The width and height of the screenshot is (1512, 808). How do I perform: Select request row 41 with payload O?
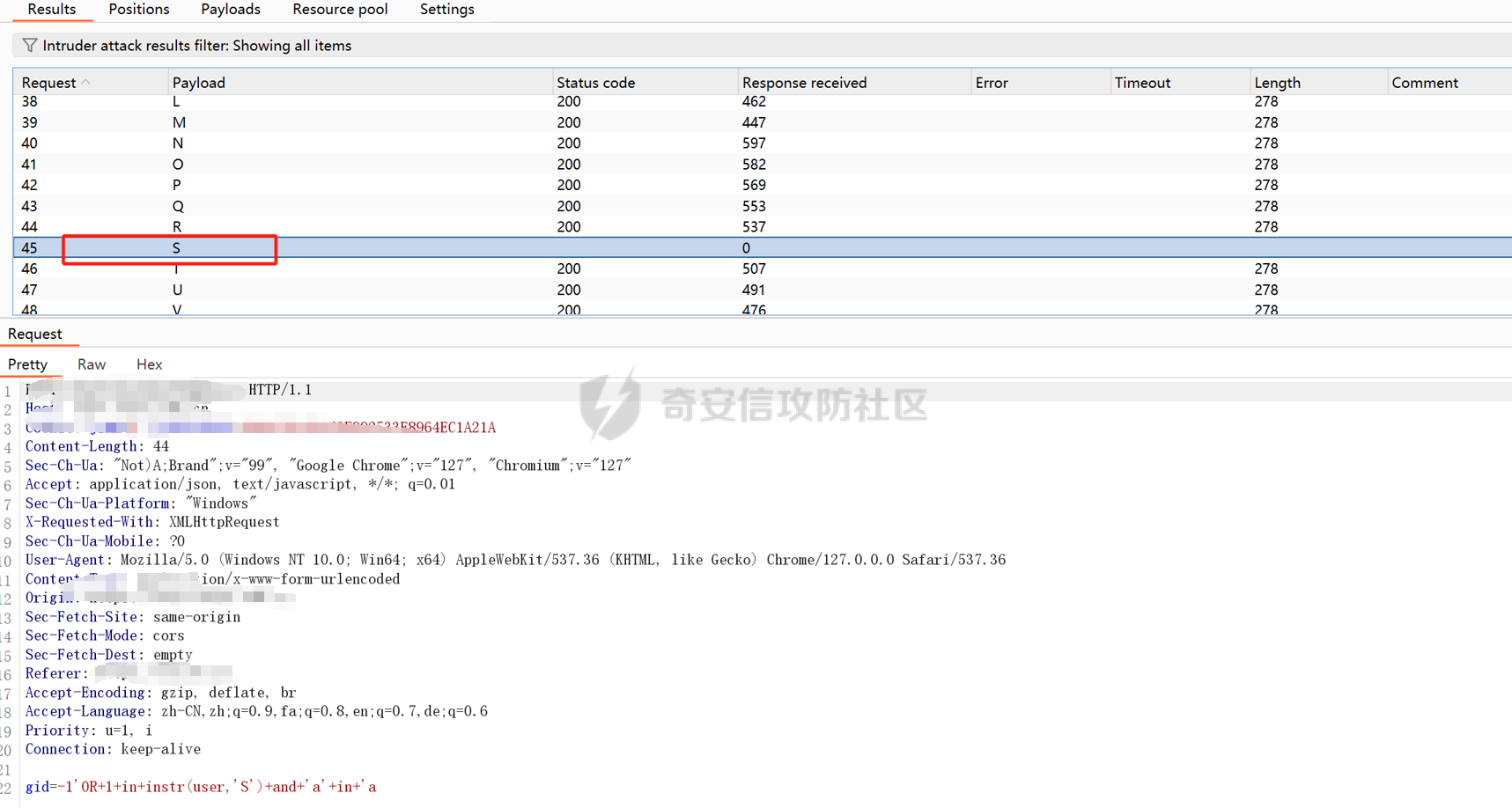[x=763, y=165]
